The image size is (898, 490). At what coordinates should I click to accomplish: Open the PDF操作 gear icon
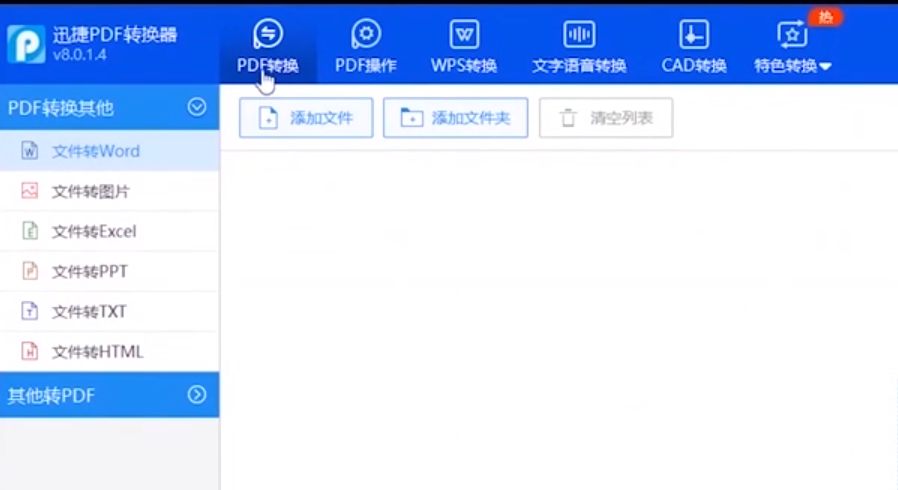[366, 34]
